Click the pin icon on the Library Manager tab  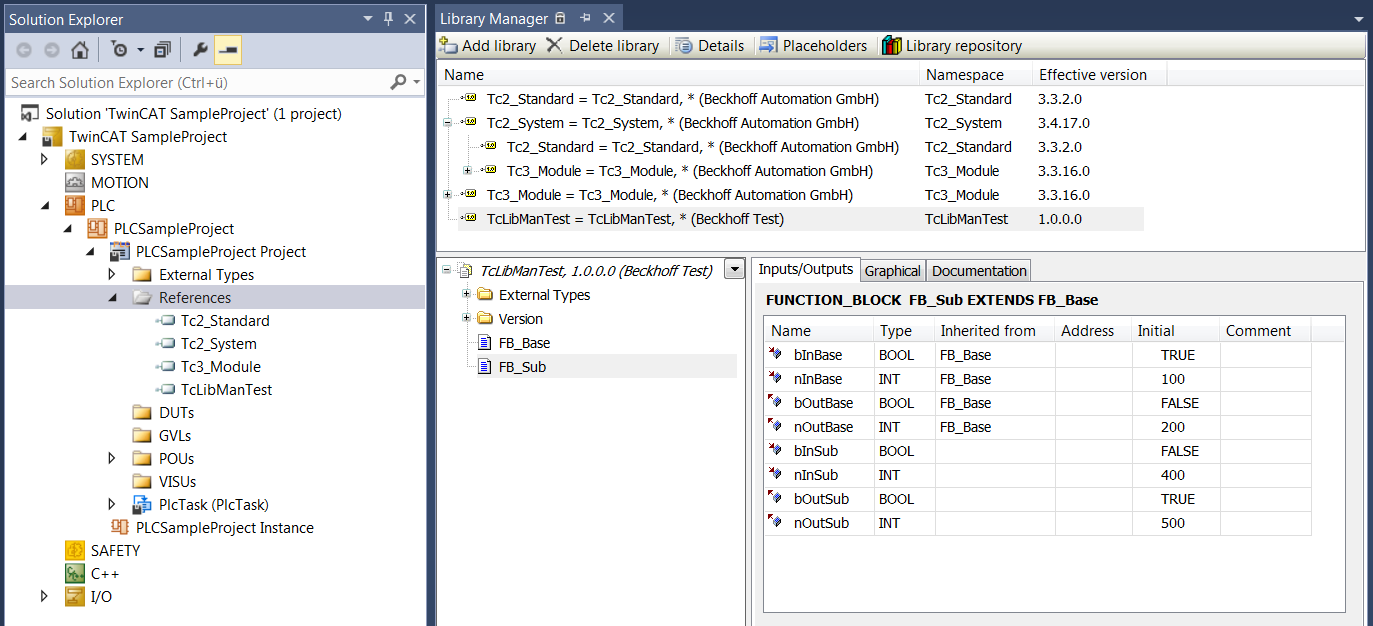tap(585, 18)
